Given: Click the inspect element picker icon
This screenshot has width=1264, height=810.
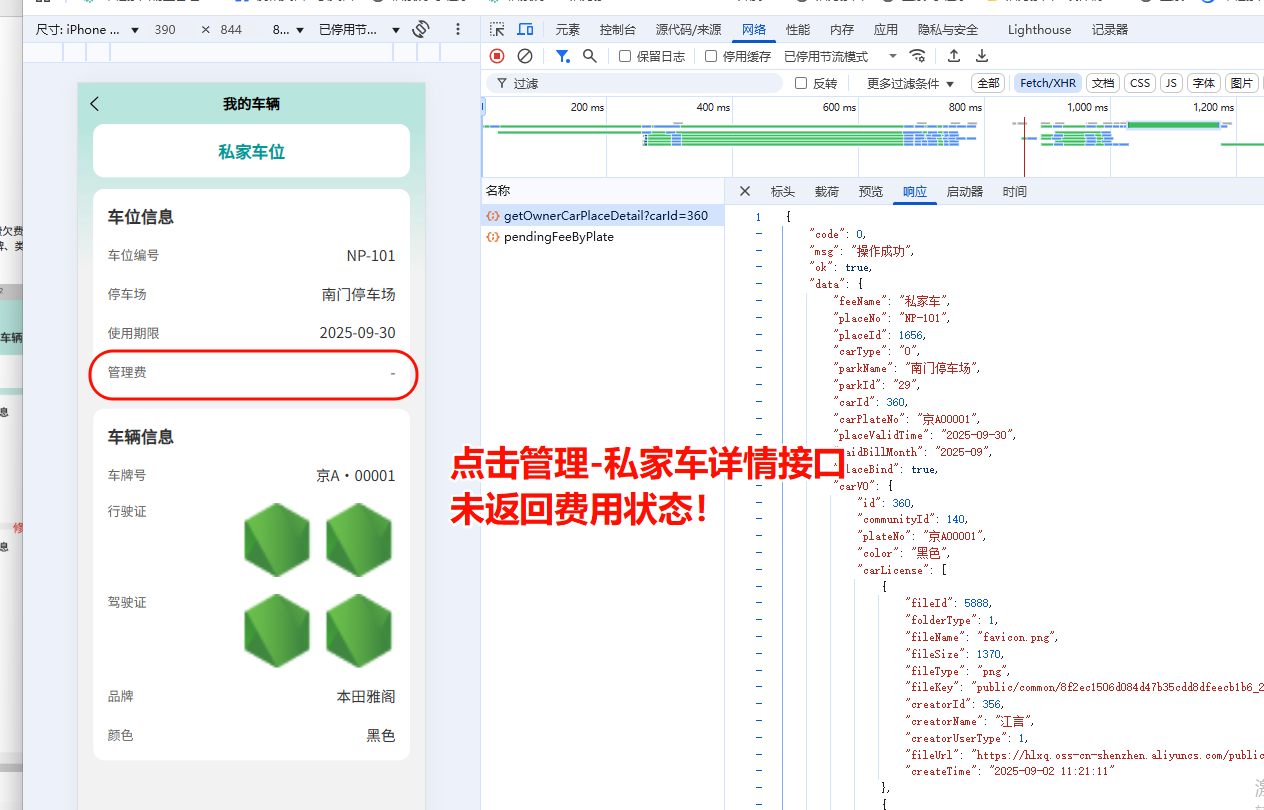Looking at the screenshot, I should pos(497,30).
